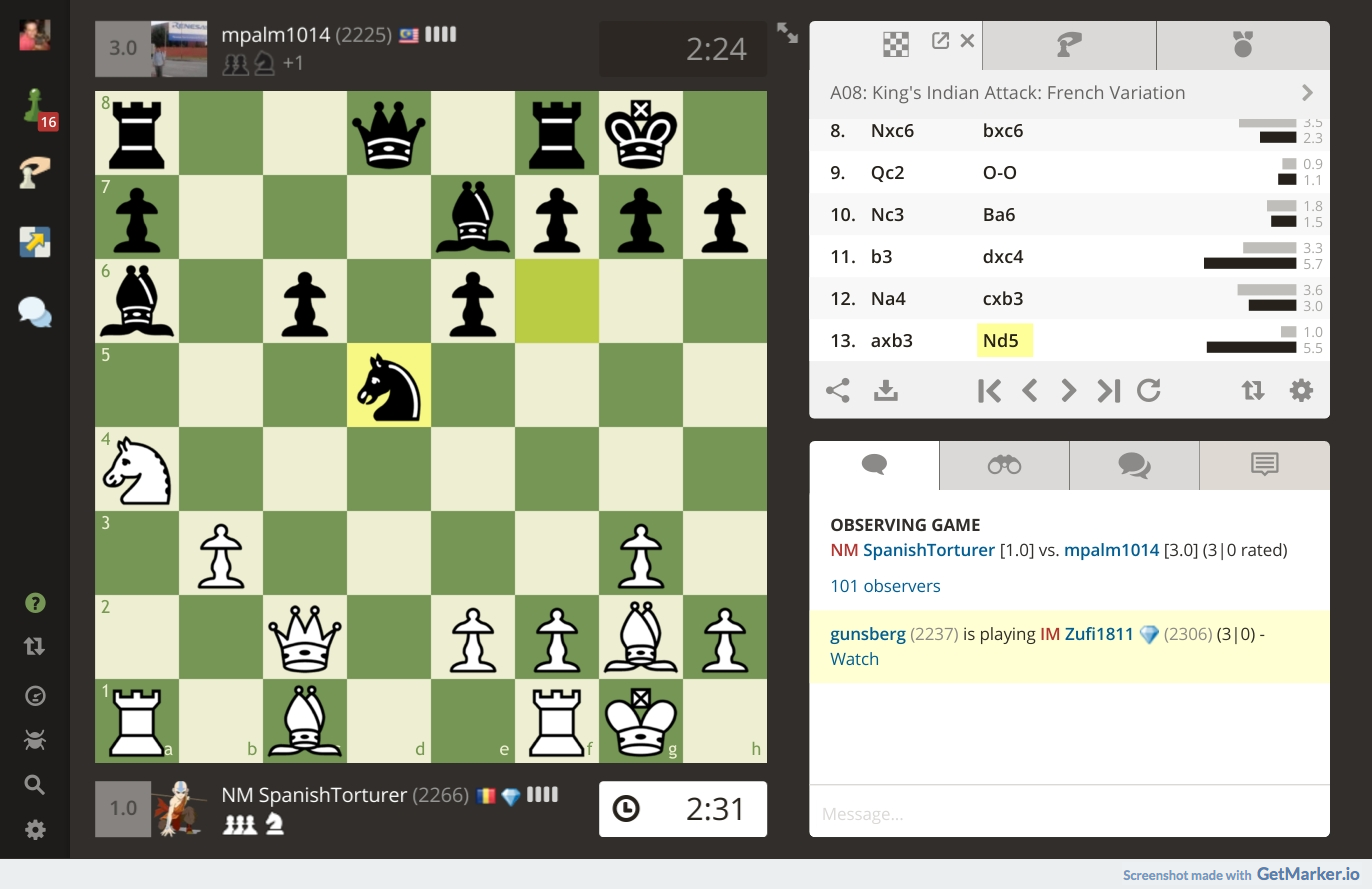Screen dimensions: 1372x889
Task: Step forward one move
Action: tap(1068, 390)
